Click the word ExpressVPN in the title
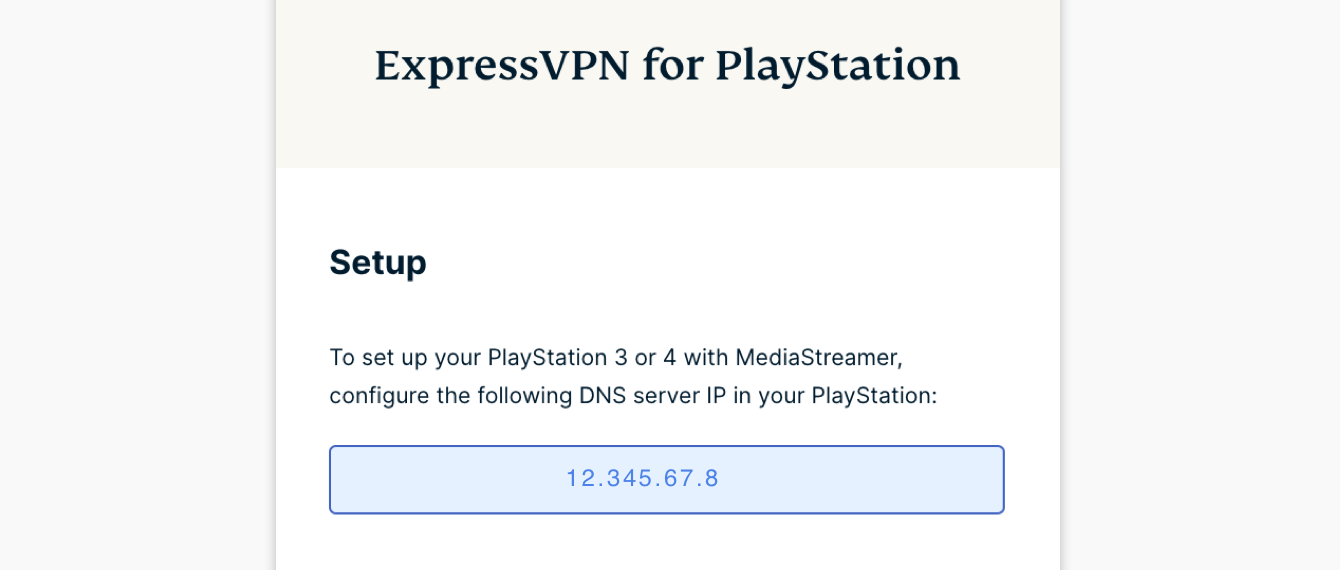The image size is (1340, 570). click(502, 66)
